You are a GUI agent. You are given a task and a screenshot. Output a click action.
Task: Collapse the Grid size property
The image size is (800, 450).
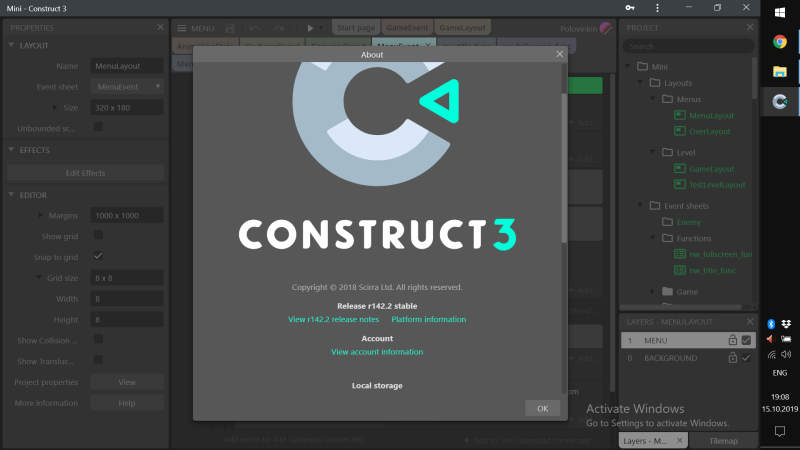tap(38, 277)
